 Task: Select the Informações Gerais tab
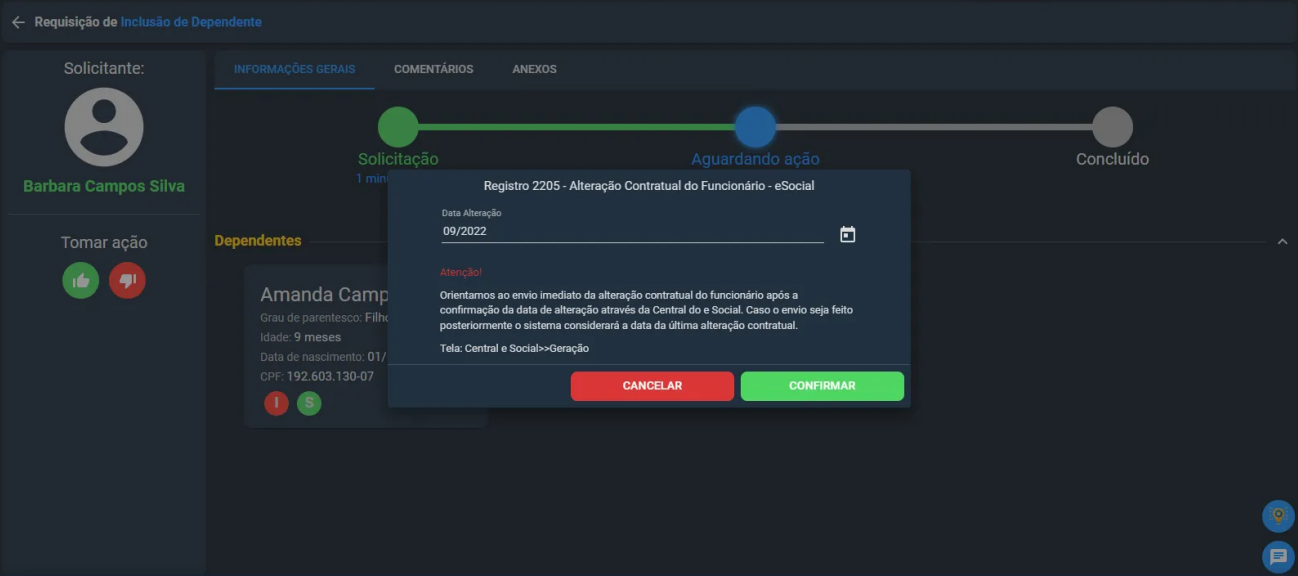coord(294,69)
